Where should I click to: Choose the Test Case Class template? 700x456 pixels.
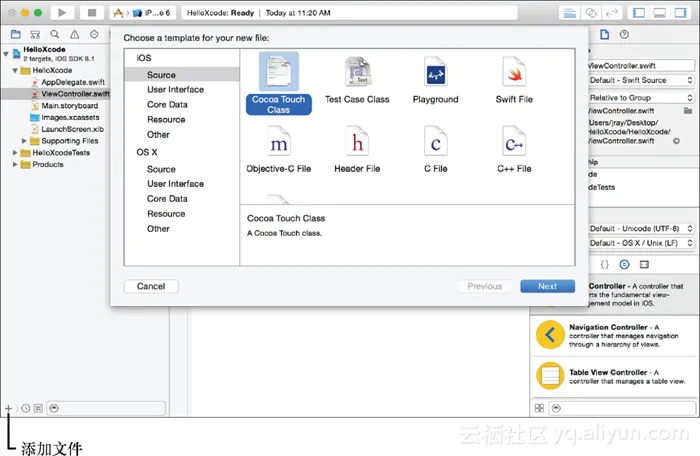pos(357,80)
